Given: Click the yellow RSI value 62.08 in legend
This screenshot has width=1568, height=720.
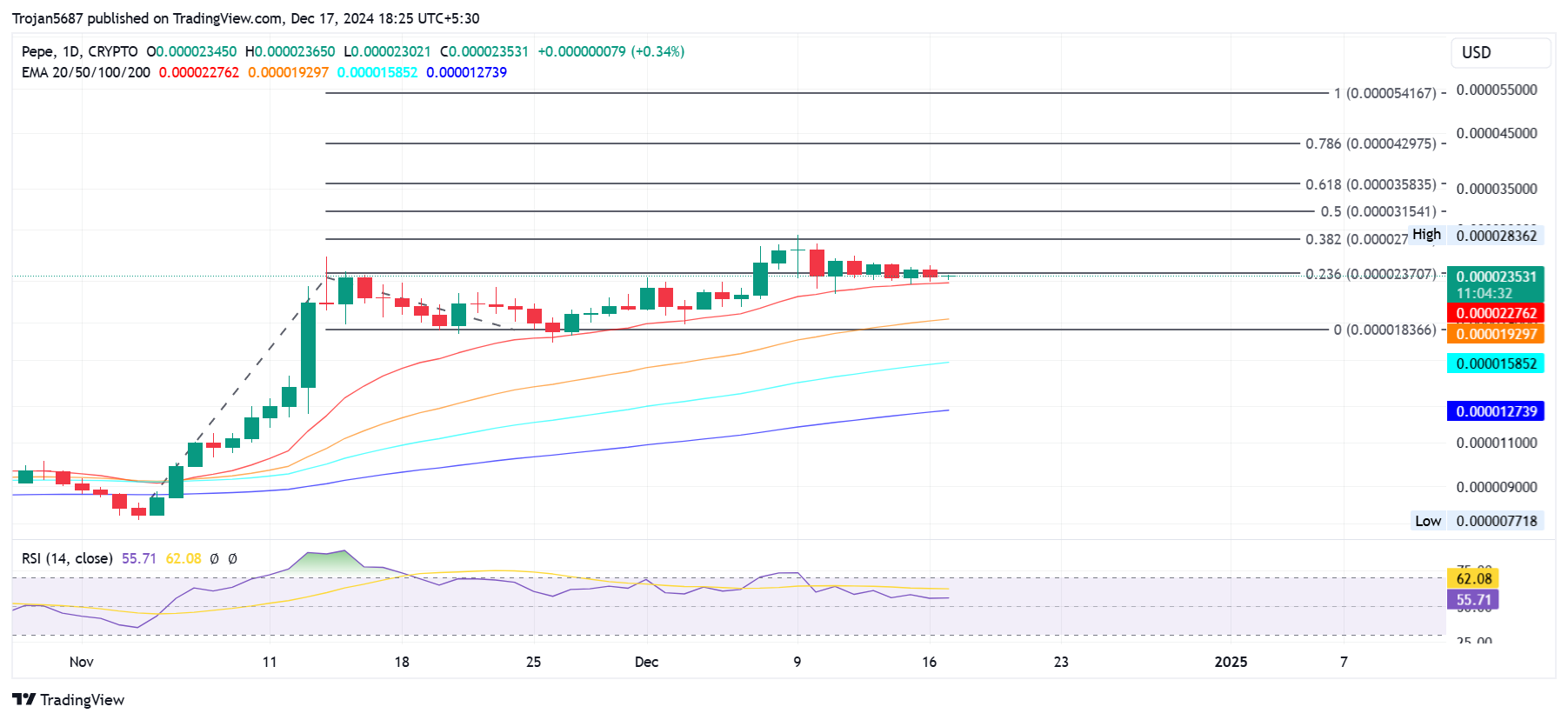Looking at the screenshot, I should pos(183,558).
